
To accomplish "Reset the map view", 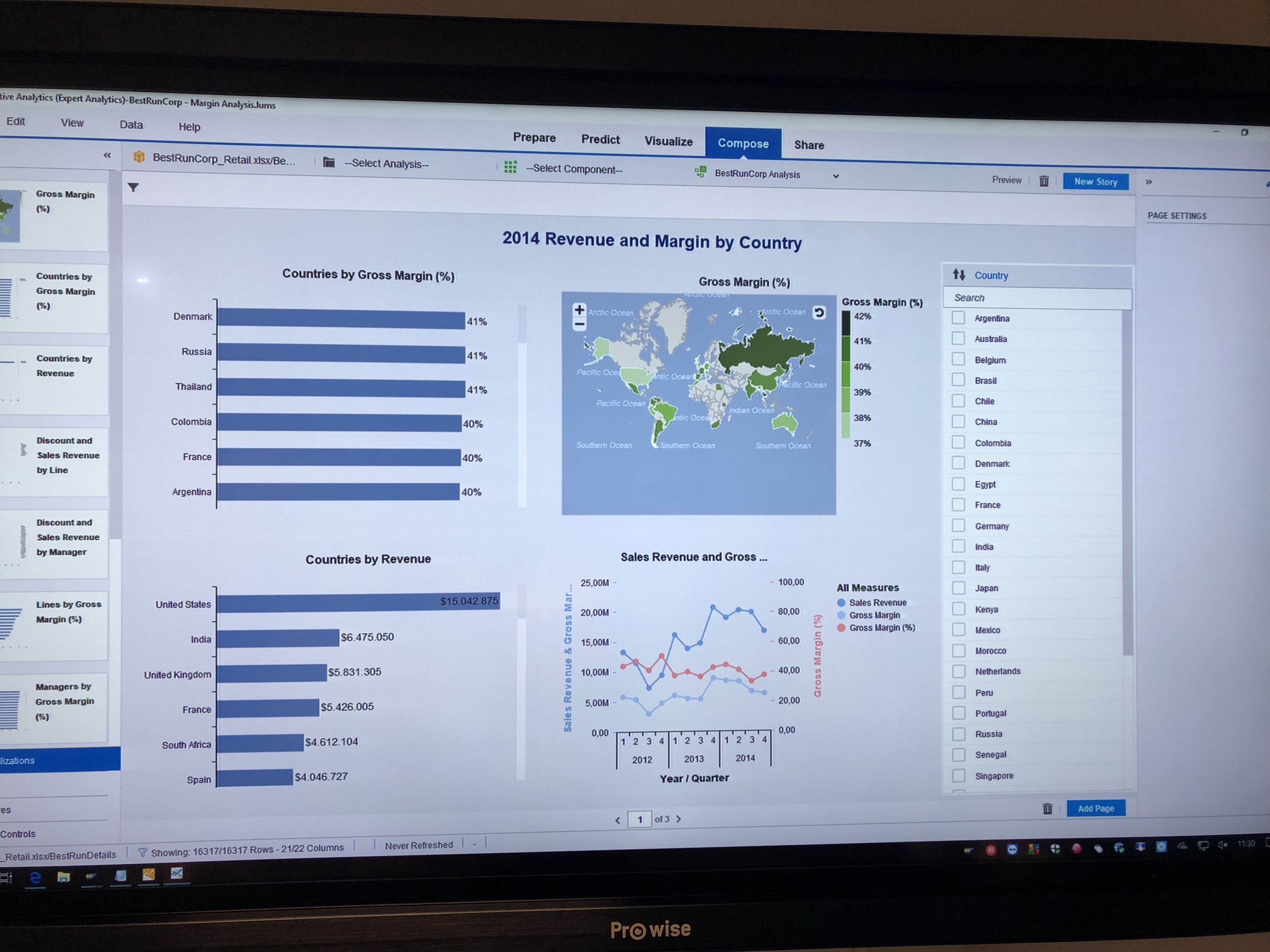I will click(x=819, y=313).
